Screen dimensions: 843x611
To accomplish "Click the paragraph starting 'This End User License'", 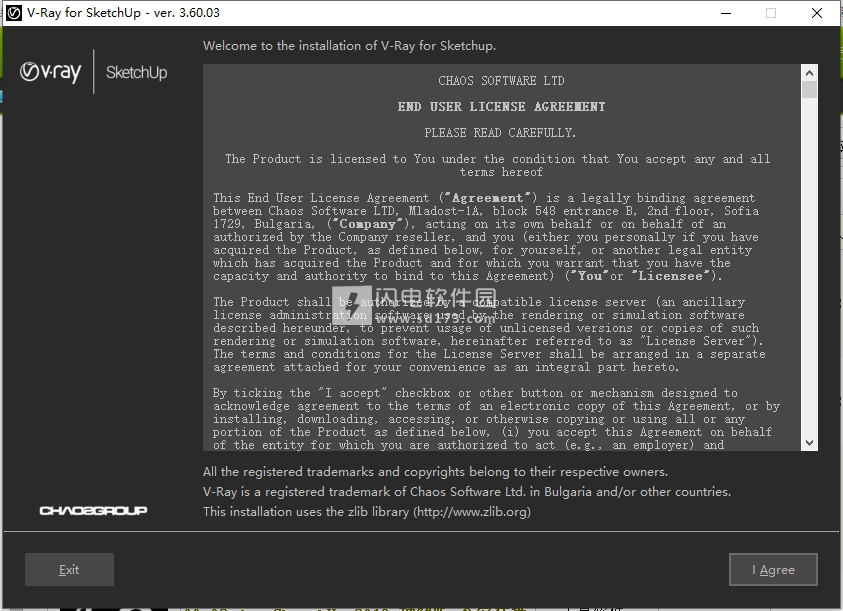I will [x=485, y=237].
